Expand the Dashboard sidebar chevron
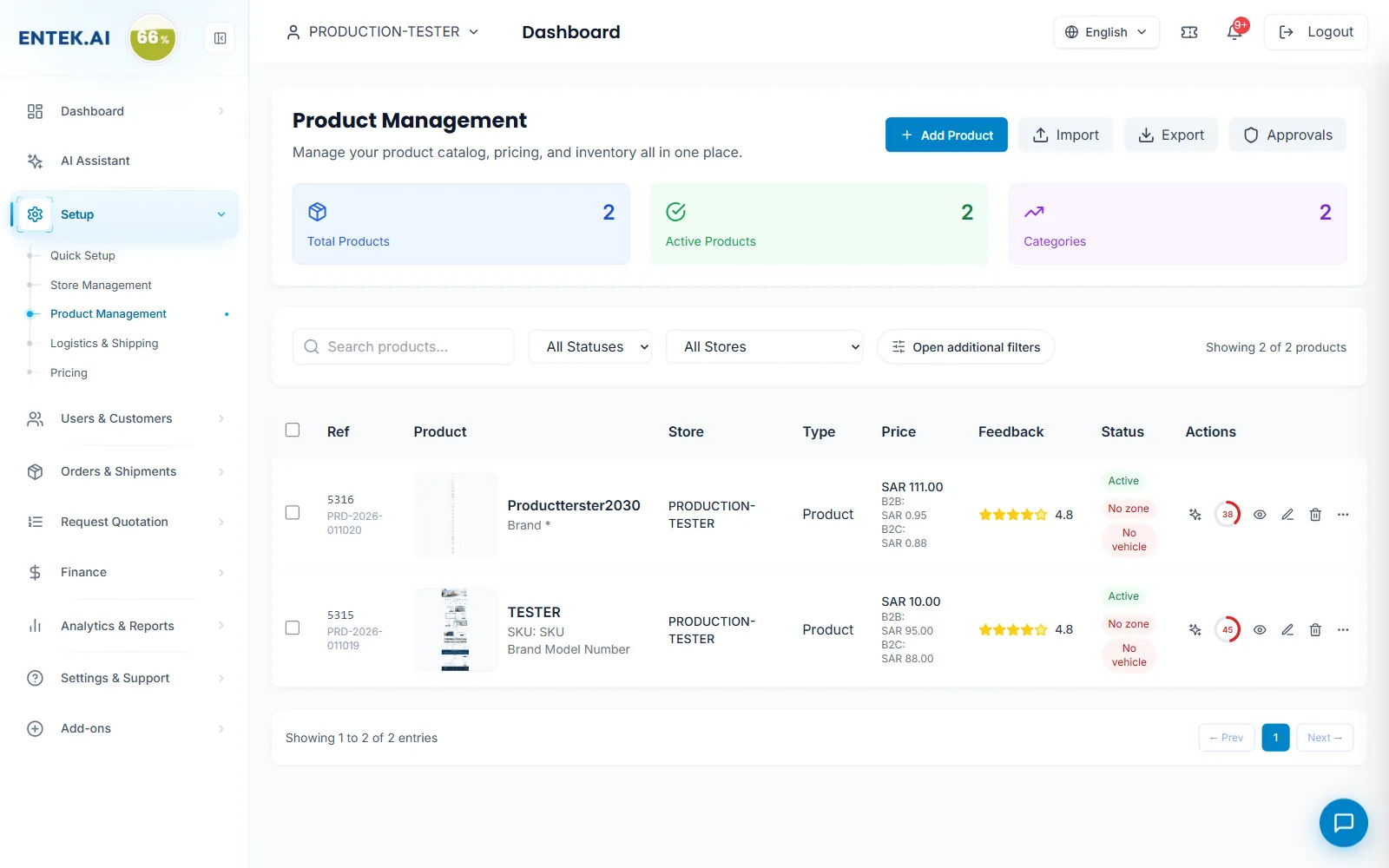 pos(221,111)
